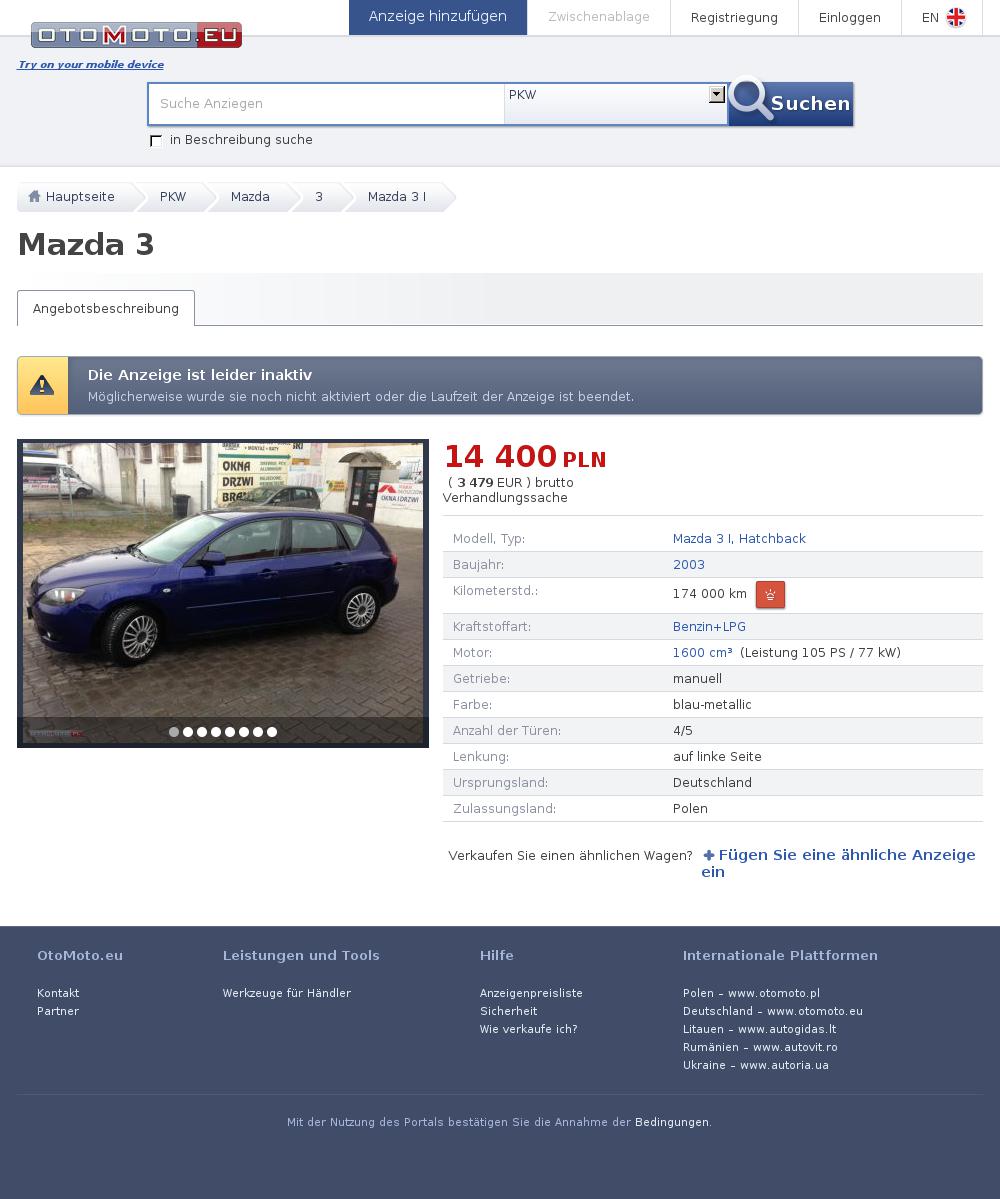Visit 'Rumänien – www.autovit.ro' link
Image resolution: width=1000 pixels, height=1199 pixels.
pyautogui.click(x=760, y=1047)
